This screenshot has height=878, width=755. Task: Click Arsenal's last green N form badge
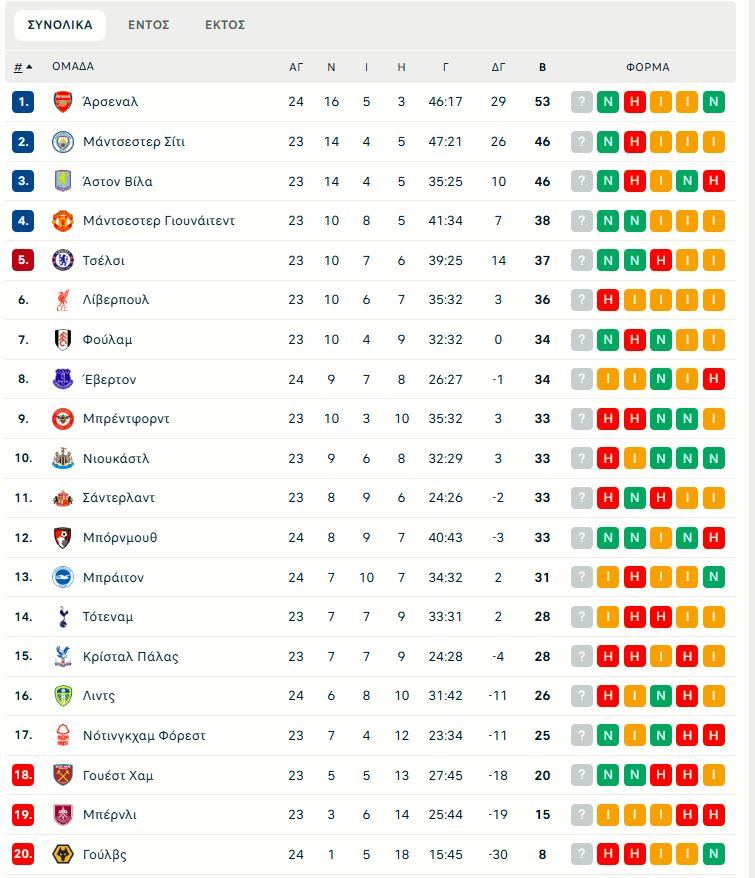point(713,102)
